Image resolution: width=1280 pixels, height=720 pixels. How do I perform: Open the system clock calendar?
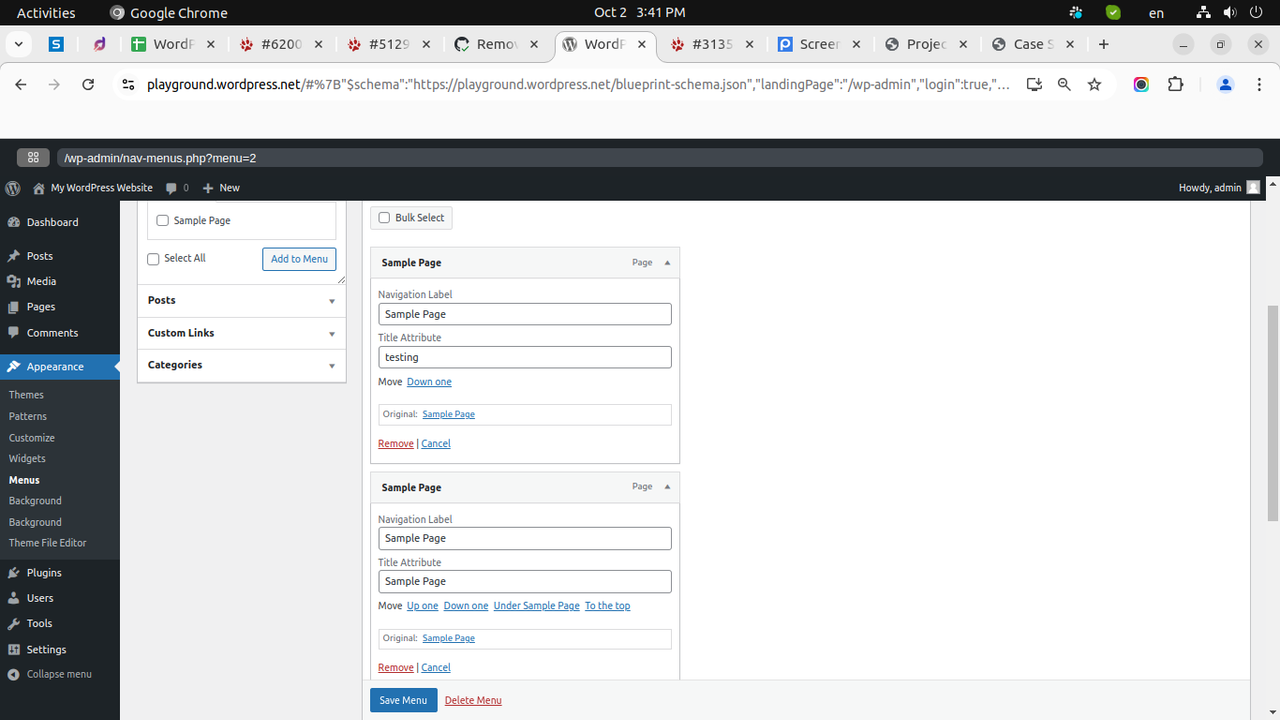coord(639,13)
